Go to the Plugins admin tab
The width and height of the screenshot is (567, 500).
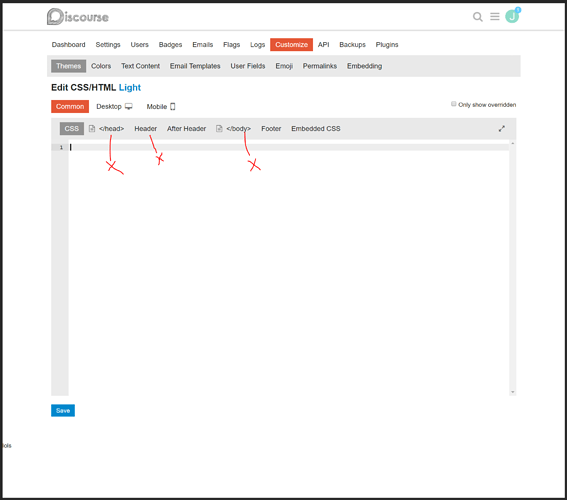coord(387,45)
